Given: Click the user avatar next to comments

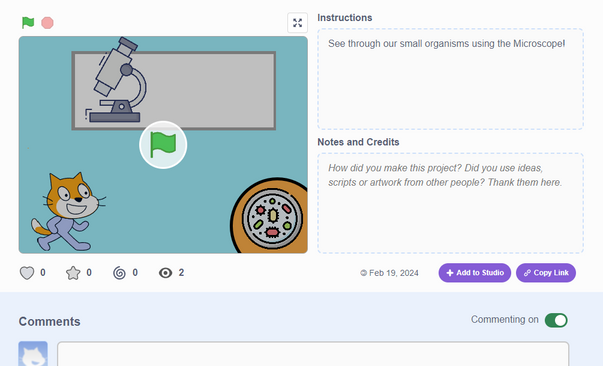Looking at the screenshot, I should tap(33, 354).
